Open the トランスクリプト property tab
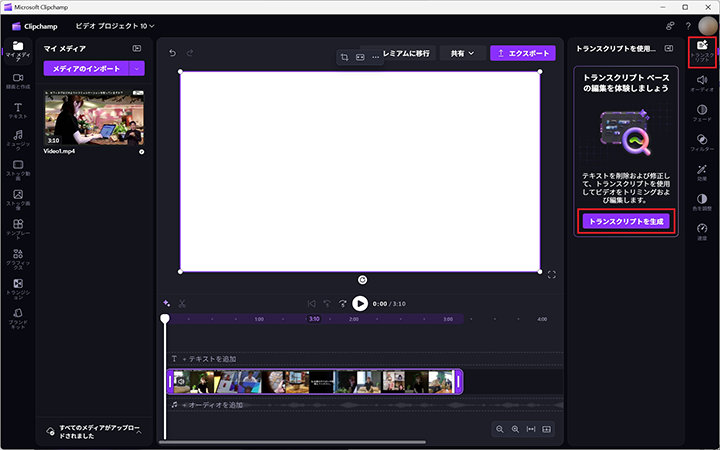Image resolution: width=720 pixels, height=450 pixels. click(x=702, y=52)
